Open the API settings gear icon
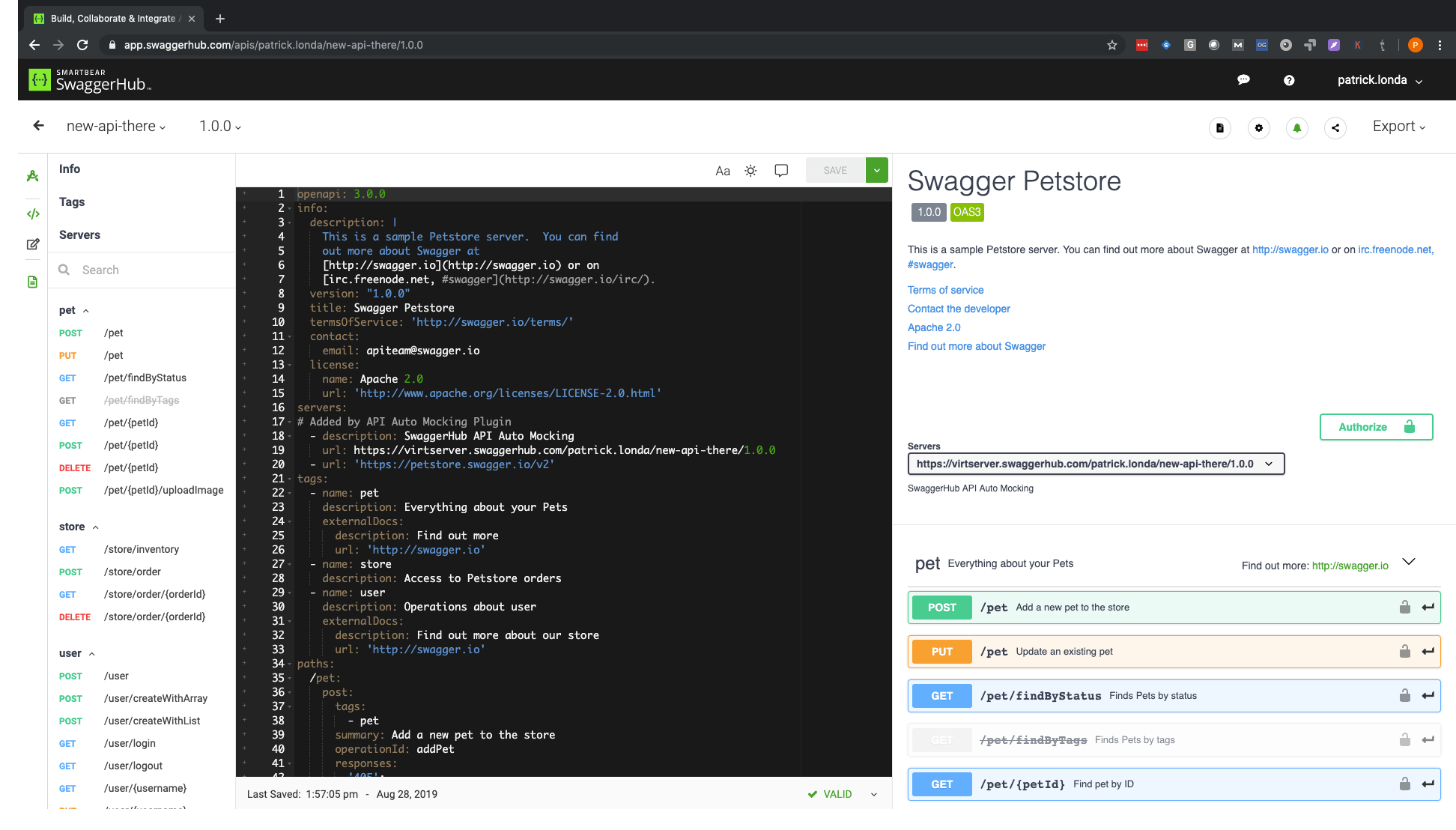This screenshot has height=830, width=1456. click(x=1259, y=127)
